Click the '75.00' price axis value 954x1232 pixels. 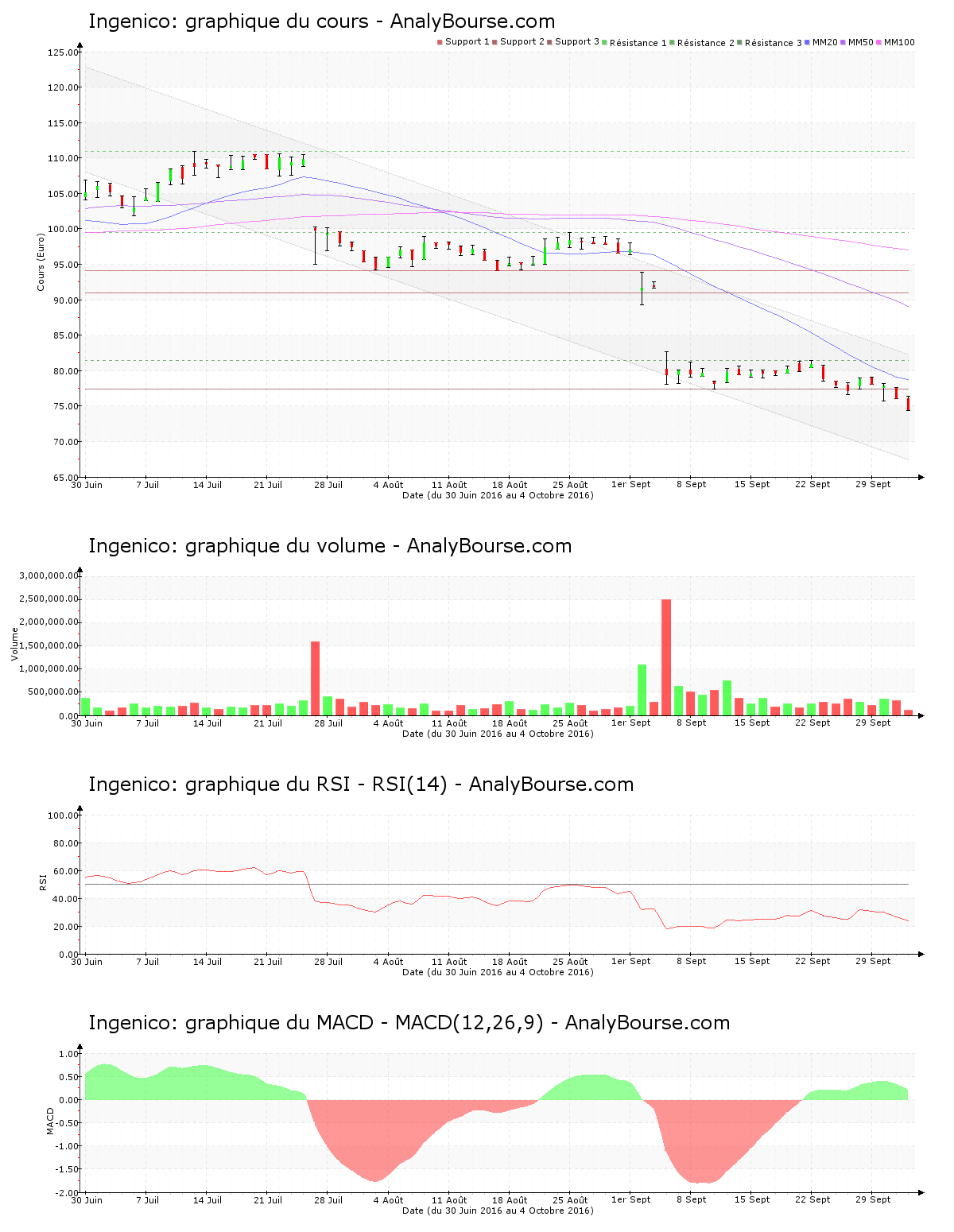pos(66,406)
